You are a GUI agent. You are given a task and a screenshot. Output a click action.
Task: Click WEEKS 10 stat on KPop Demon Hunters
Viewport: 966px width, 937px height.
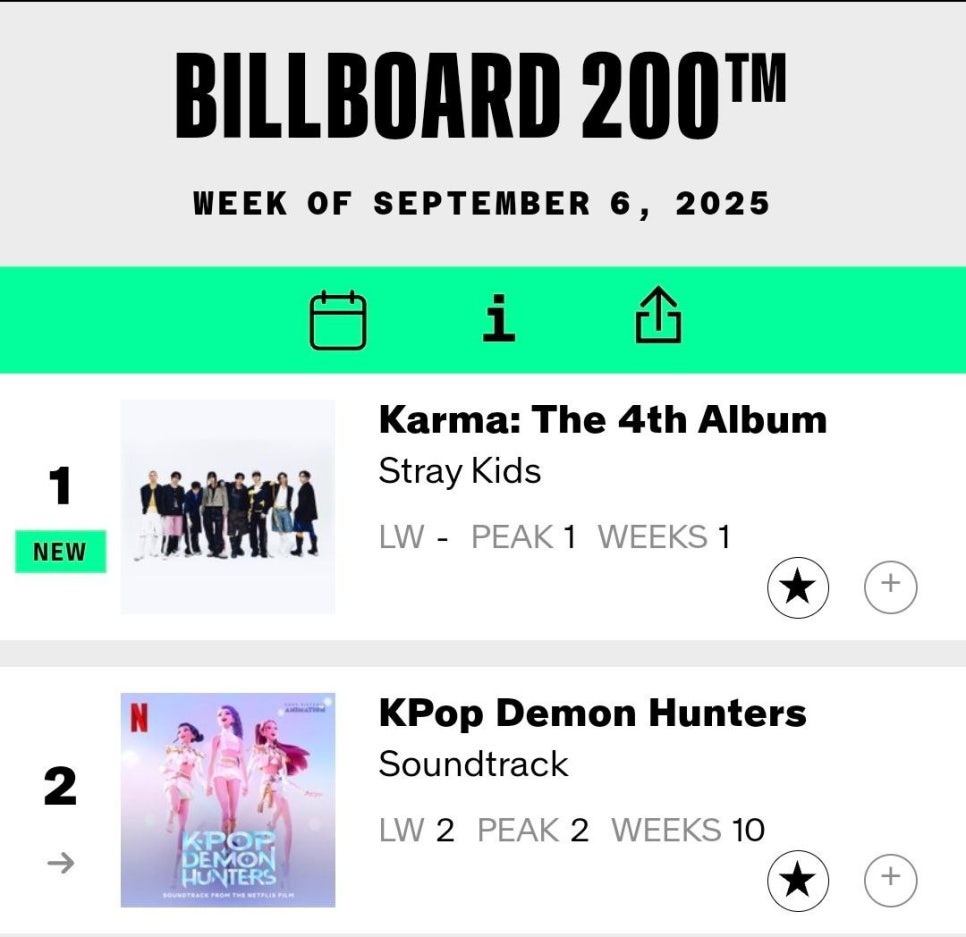point(688,830)
